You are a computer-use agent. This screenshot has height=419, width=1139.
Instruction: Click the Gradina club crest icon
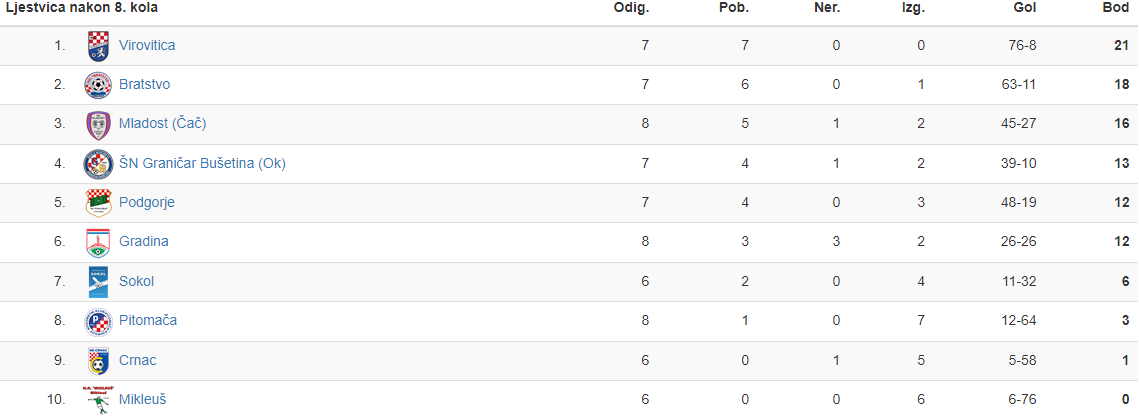(98, 243)
